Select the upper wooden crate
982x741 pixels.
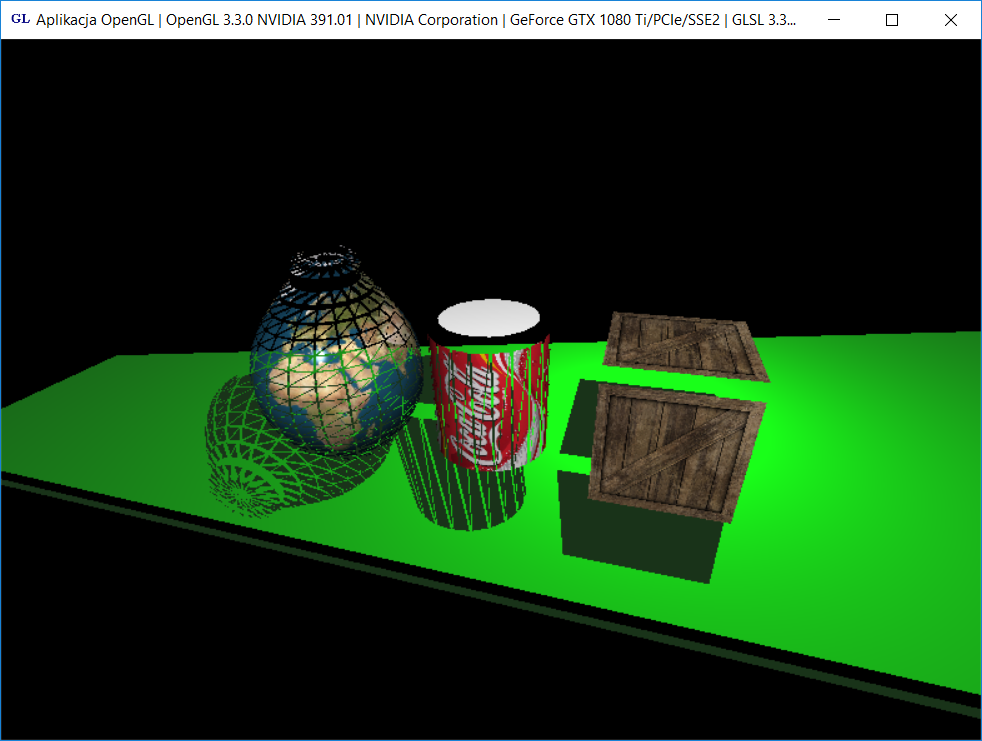coord(685,345)
